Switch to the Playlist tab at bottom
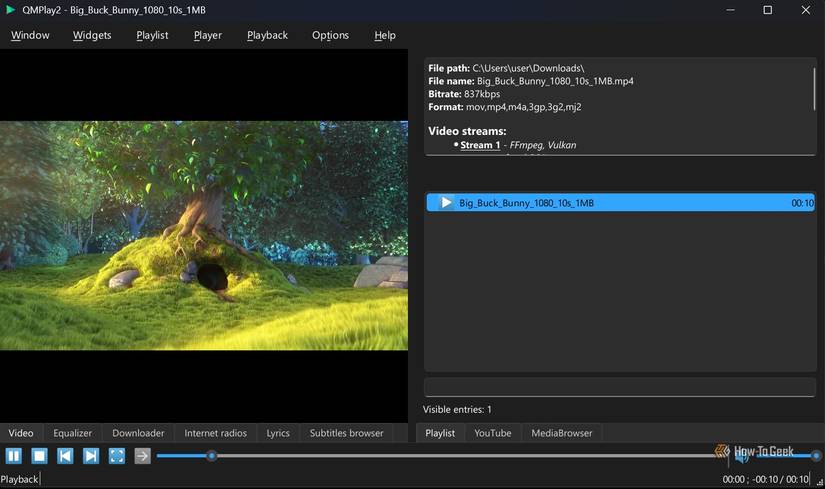 [x=440, y=433]
